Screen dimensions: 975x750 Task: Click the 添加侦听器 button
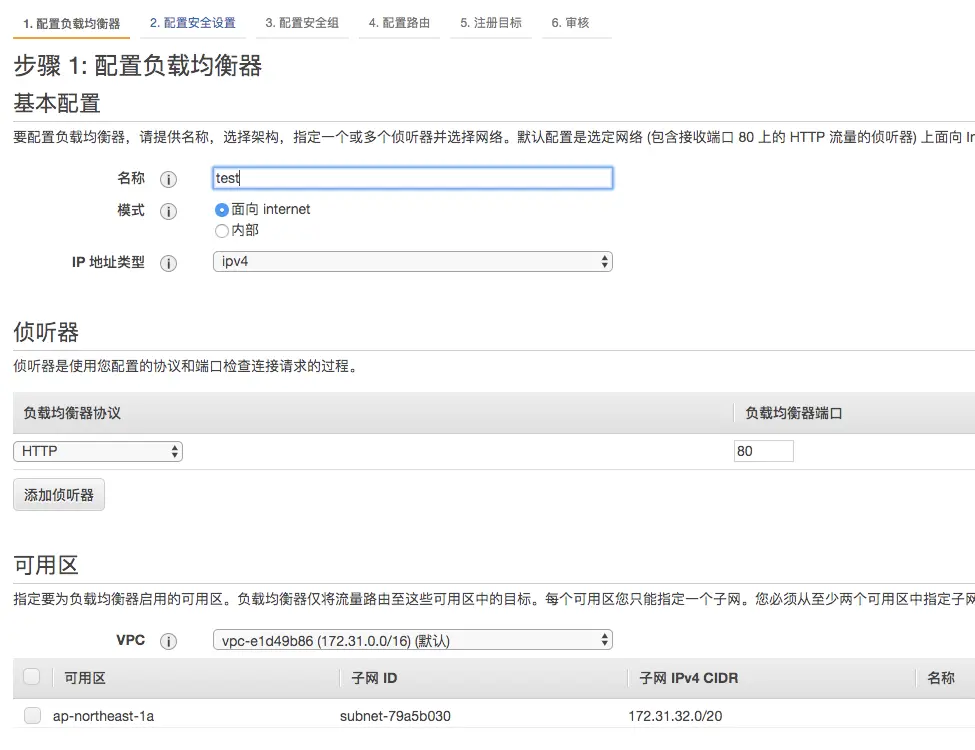click(x=58, y=495)
